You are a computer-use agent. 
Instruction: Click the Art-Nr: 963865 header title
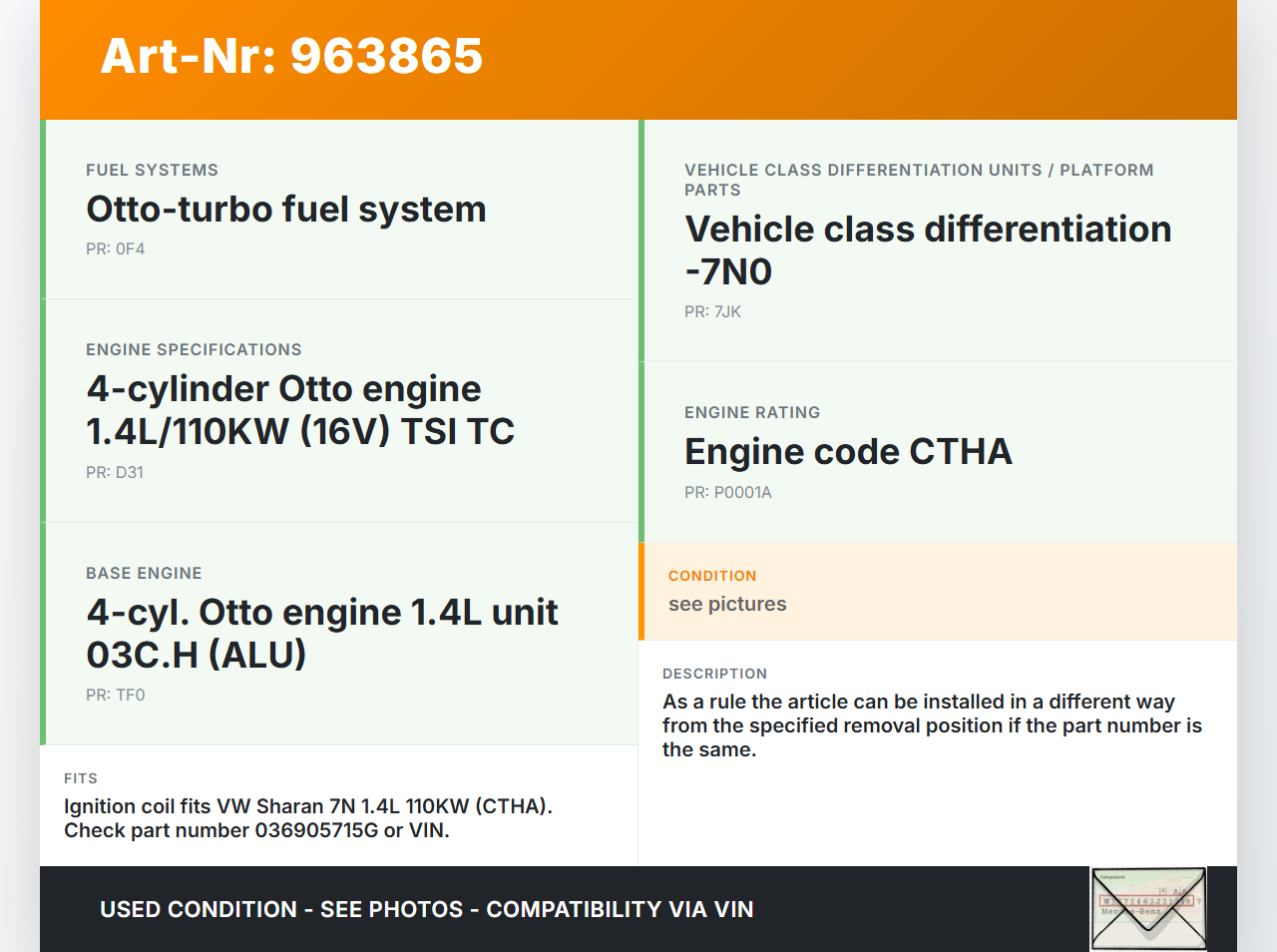click(x=291, y=56)
